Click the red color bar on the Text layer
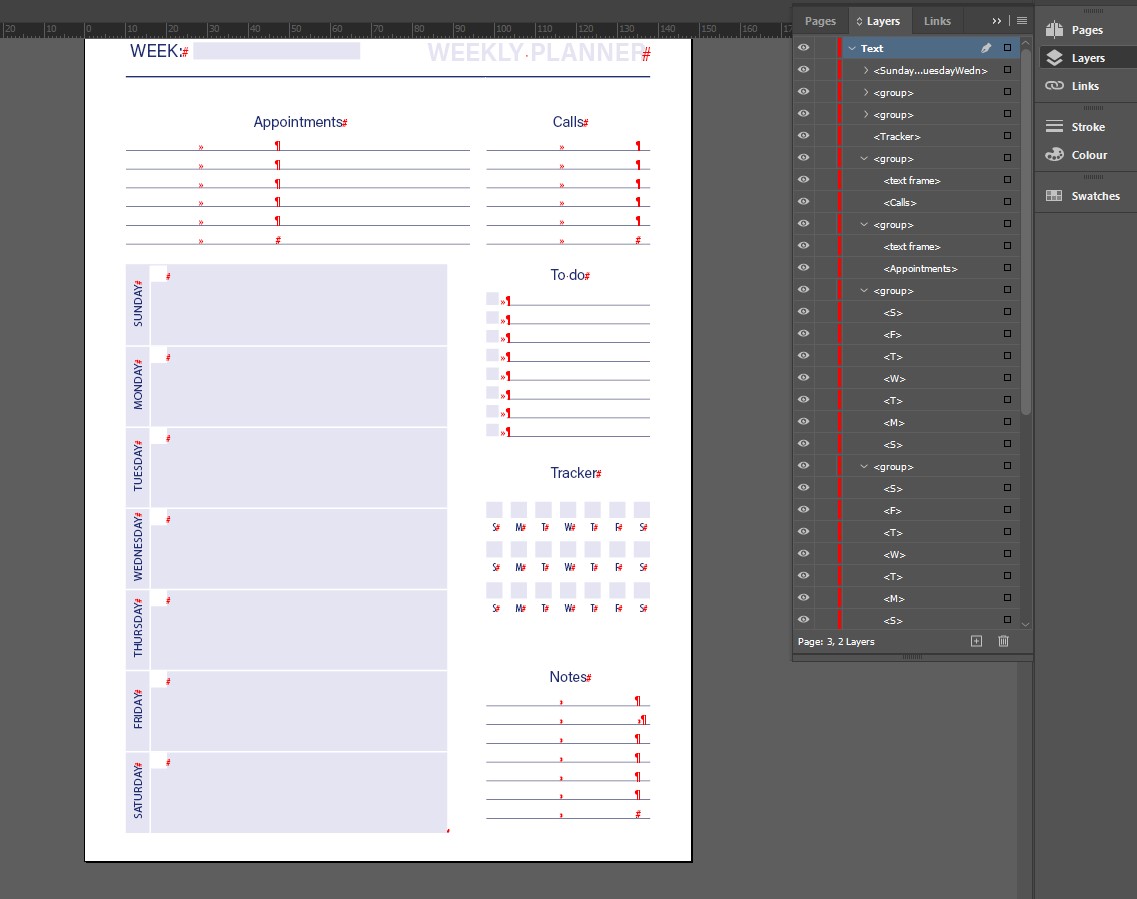Image resolution: width=1137 pixels, height=899 pixels. pyautogui.click(x=840, y=47)
